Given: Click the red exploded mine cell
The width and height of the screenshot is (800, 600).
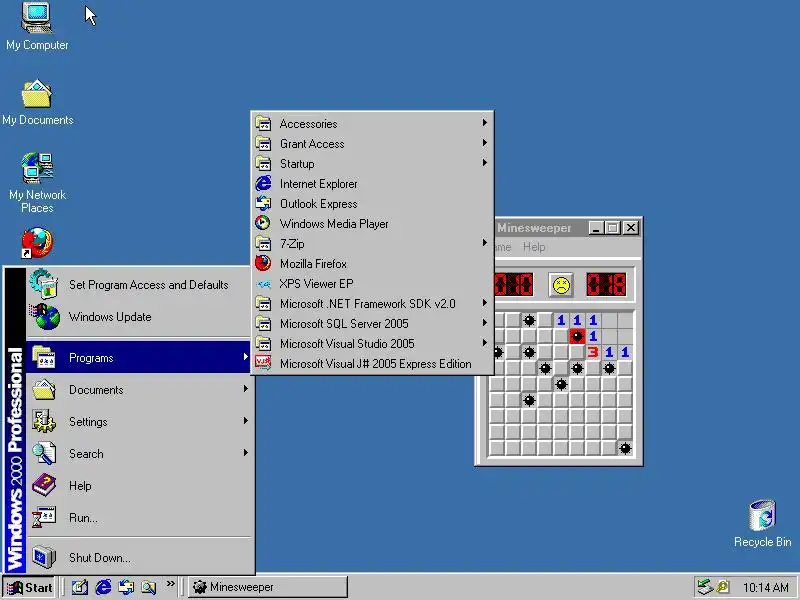Looking at the screenshot, I should pos(577,336).
